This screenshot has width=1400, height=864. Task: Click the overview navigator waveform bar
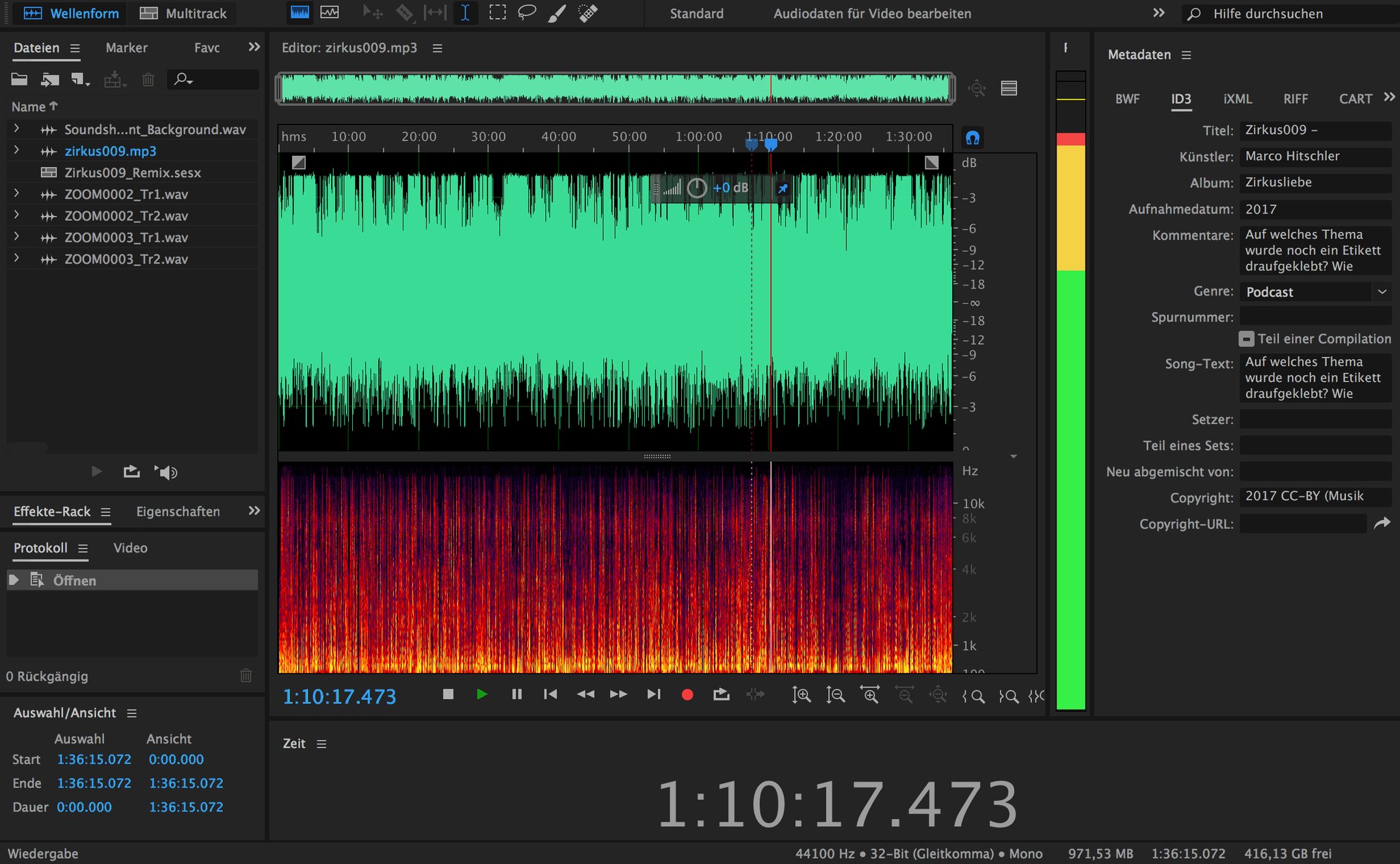[616, 88]
